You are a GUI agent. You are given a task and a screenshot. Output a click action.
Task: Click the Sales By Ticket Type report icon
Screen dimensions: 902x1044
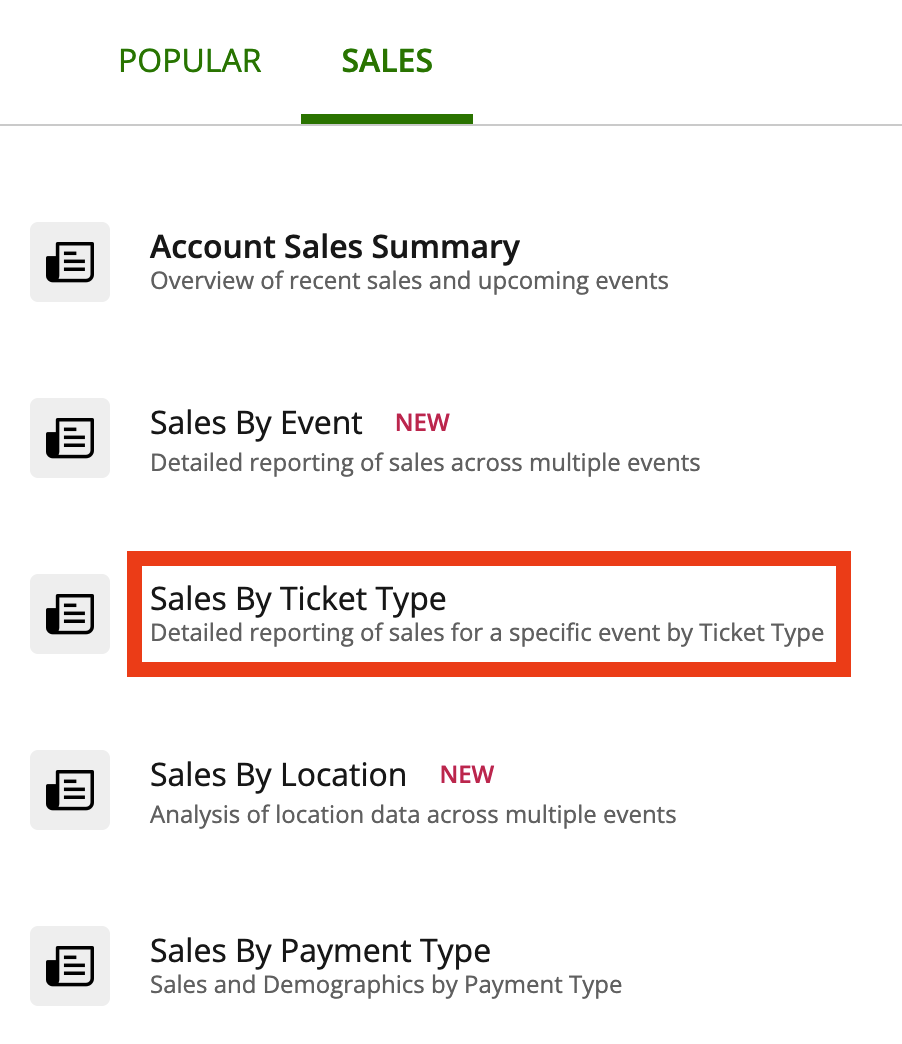point(69,614)
